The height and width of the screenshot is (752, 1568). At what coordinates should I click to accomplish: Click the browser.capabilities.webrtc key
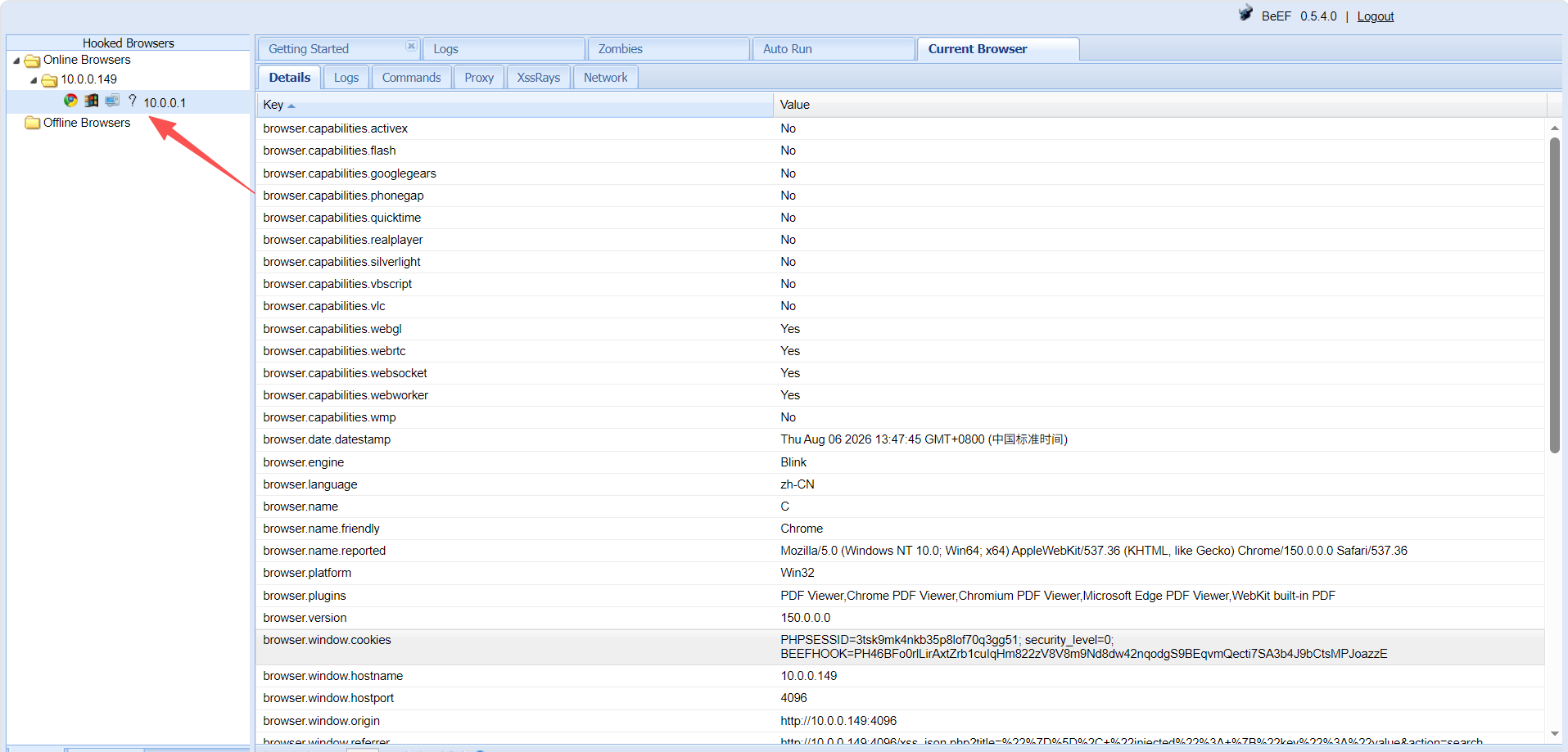334,351
